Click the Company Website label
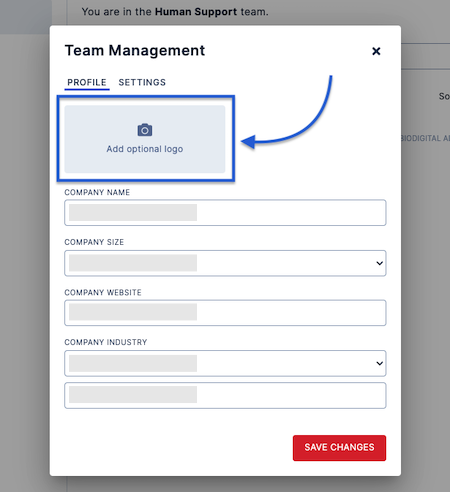Viewport: 450px width, 492px height. [x=103, y=292]
